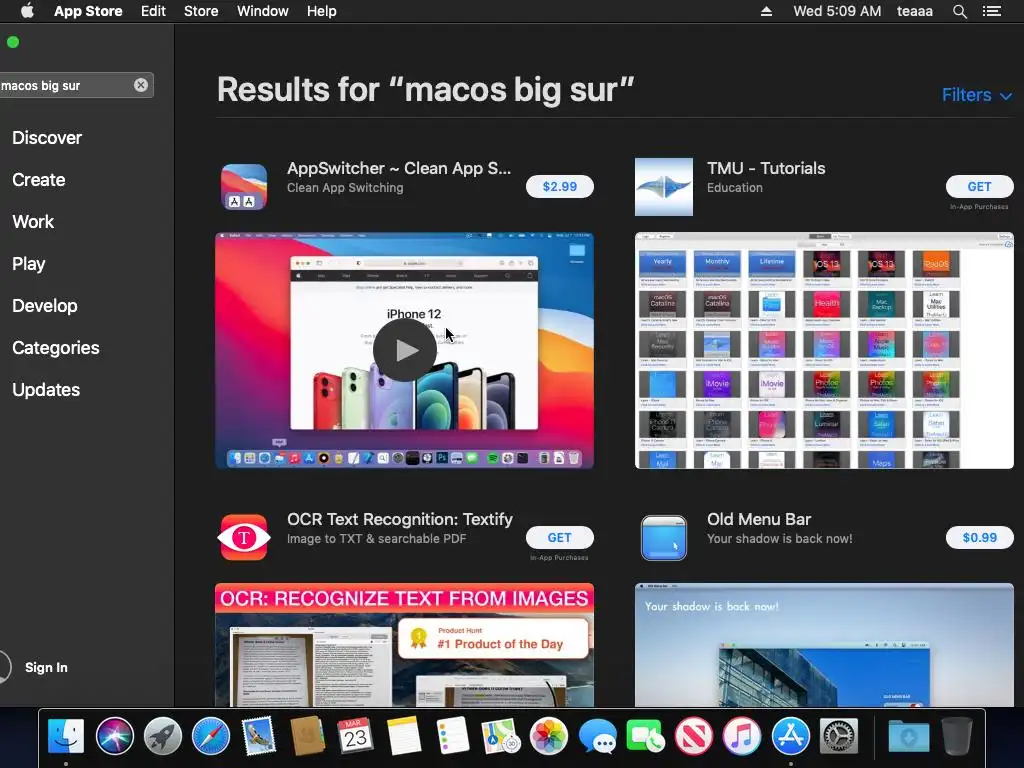Viewport: 1024px width, 768px height.
Task: Open the Textify OCR screenshot preview
Action: [404, 645]
